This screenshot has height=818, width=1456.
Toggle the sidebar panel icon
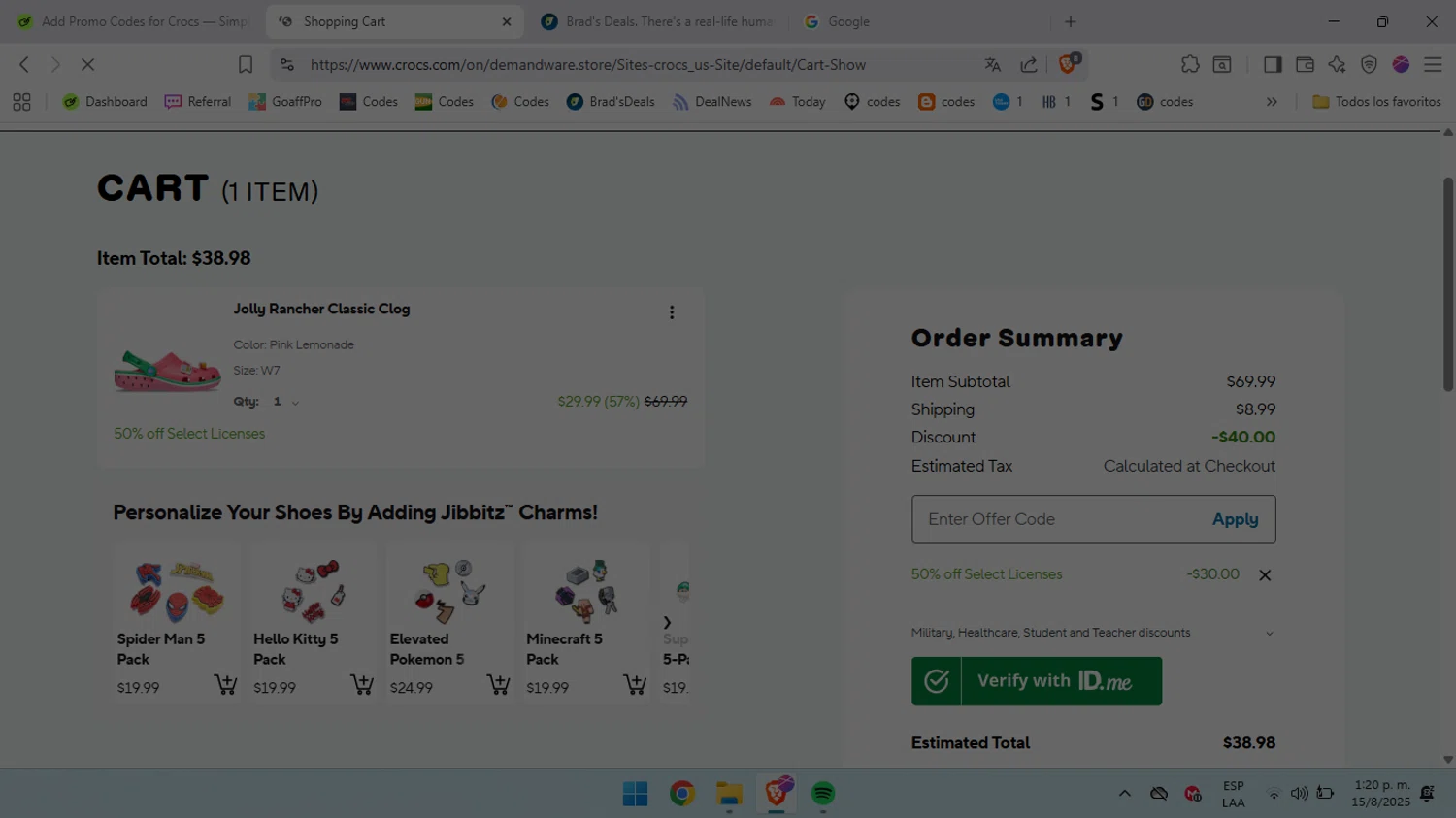(1273, 64)
